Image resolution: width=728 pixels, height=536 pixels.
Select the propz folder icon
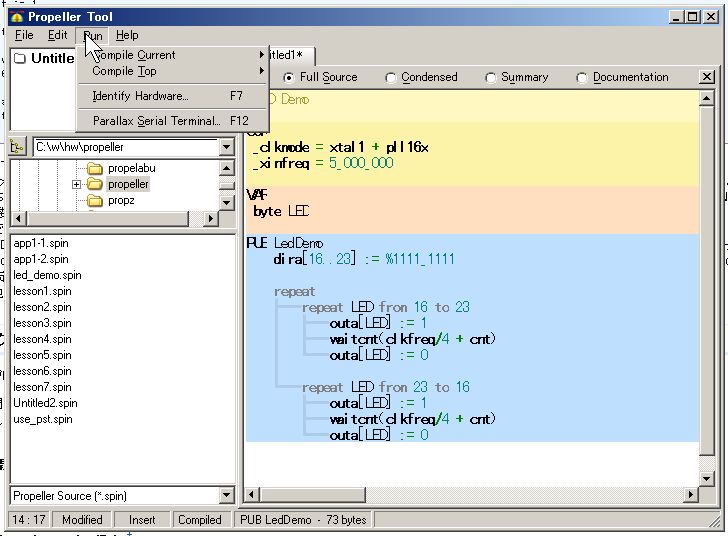[95, 201]
